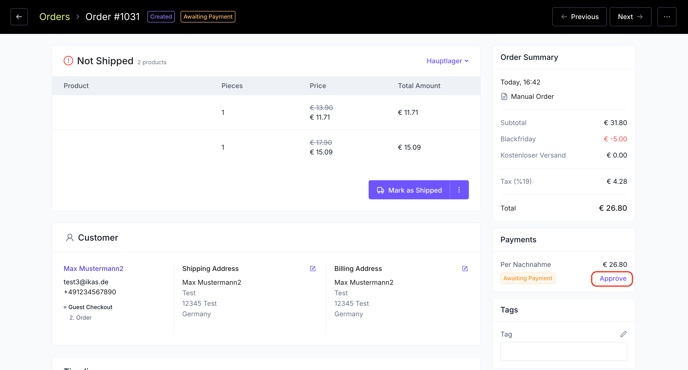Edit billing address via pencil icon
The width and height of the screenshot is (688, 370).
[x=465, y=269]
